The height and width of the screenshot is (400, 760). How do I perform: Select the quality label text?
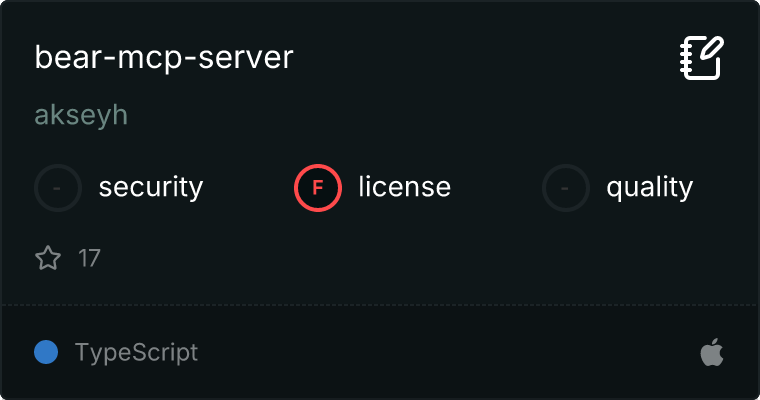pyautogui.click(x=649, y=187)
